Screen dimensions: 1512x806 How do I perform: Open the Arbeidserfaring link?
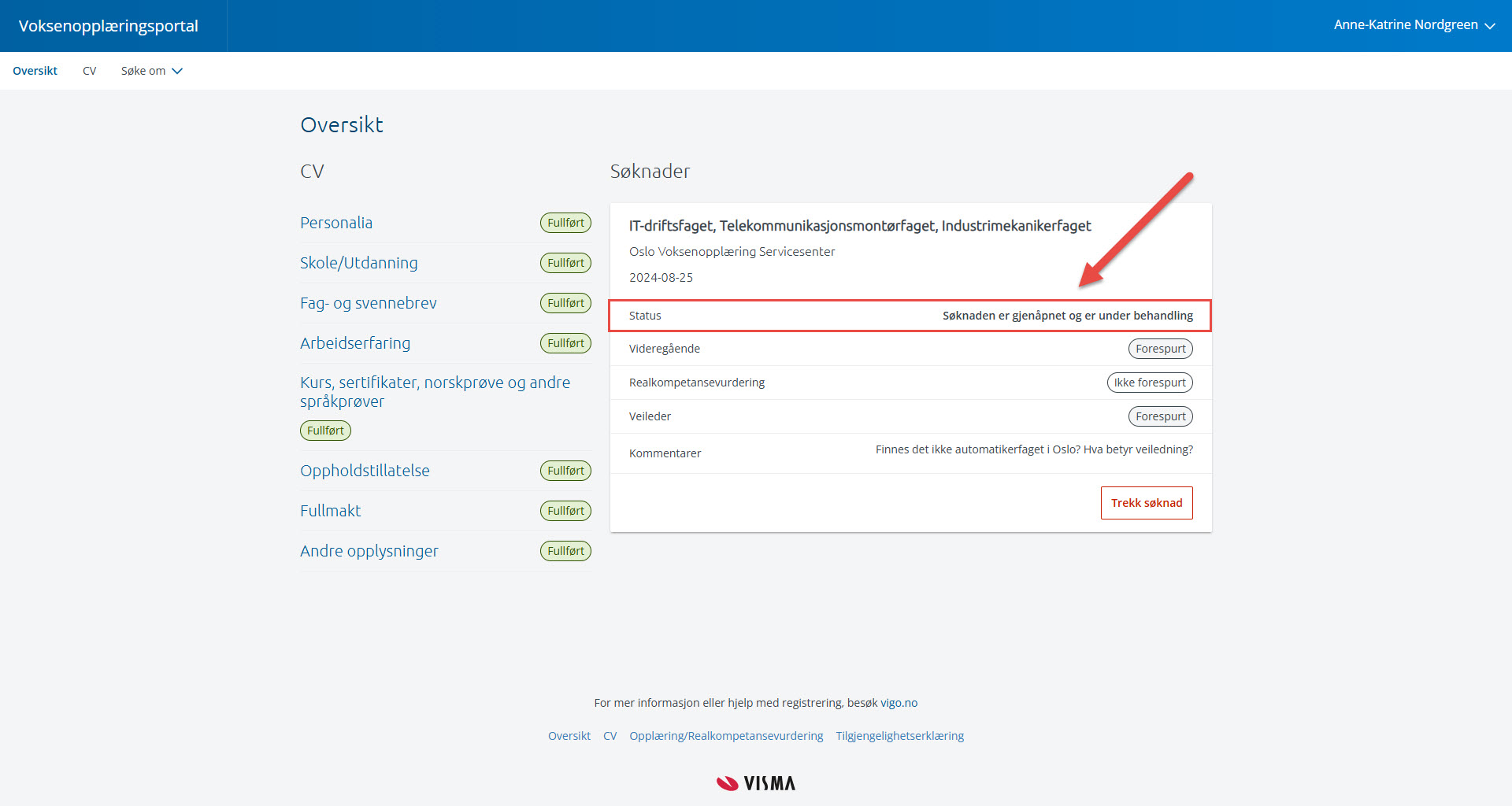tap(355, 343)
